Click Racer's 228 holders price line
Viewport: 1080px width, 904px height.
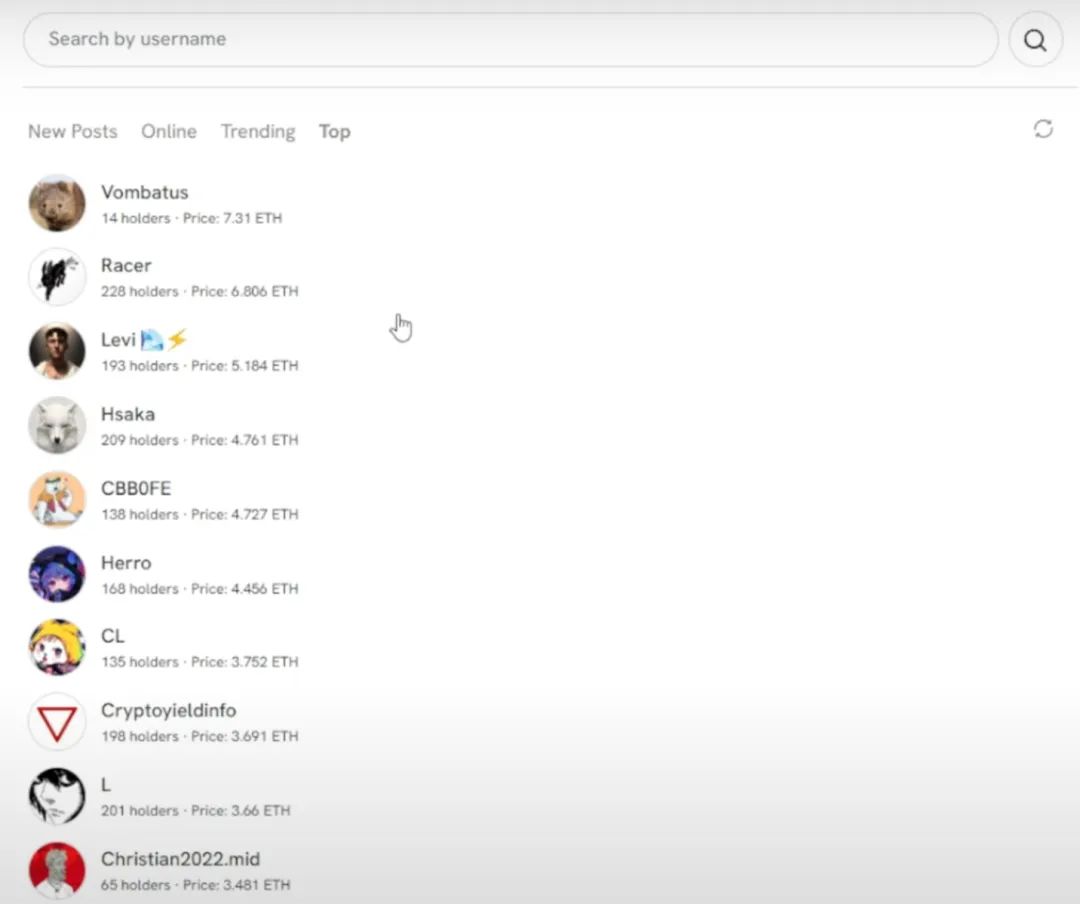pyautogui.click(x=199, y=292)
